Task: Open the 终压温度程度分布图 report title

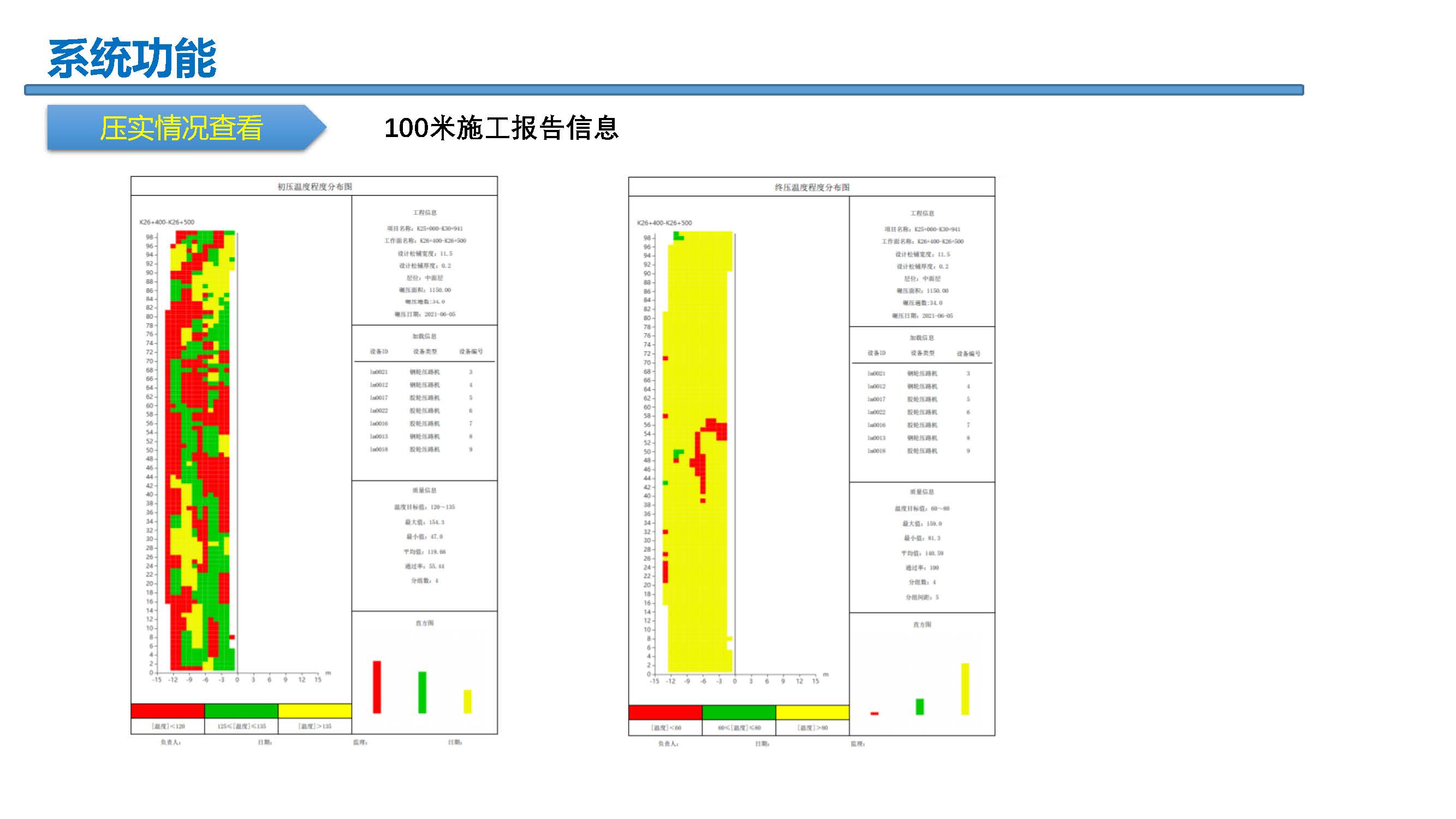Action: pos(812,187)
